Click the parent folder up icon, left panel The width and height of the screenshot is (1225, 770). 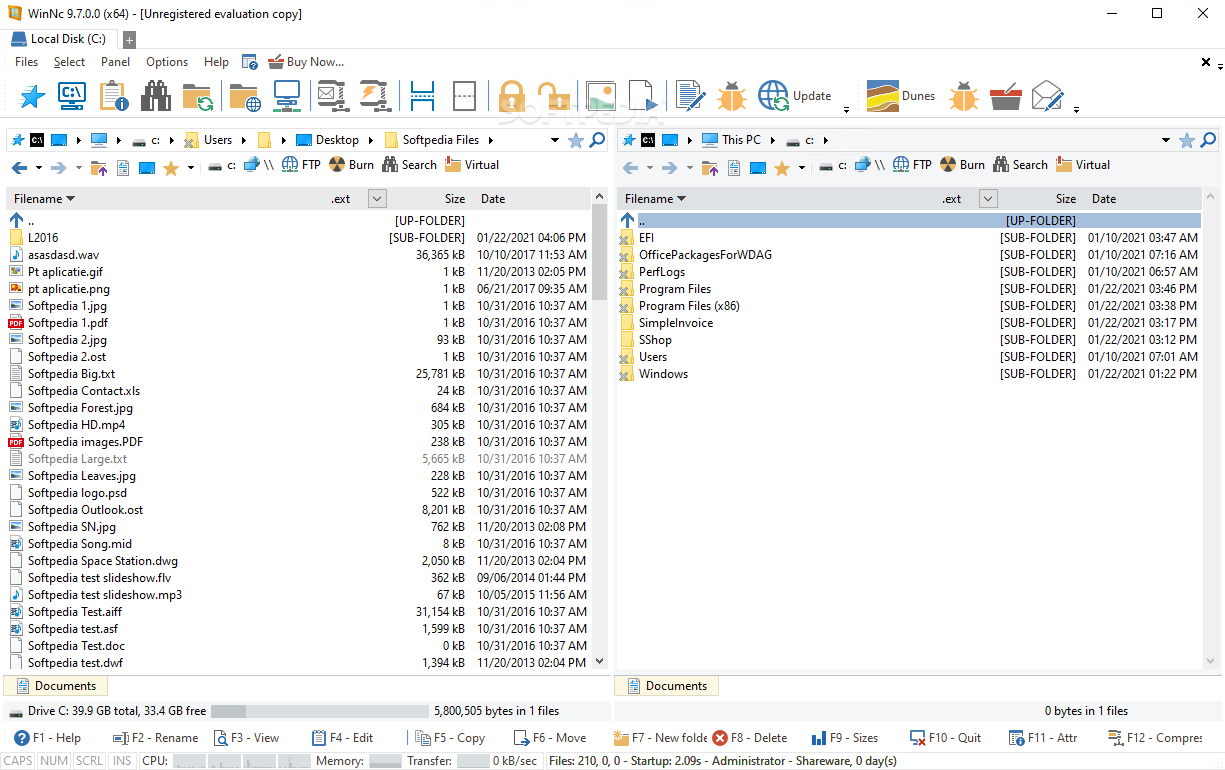pyautogui.click(x=98, y=168)
